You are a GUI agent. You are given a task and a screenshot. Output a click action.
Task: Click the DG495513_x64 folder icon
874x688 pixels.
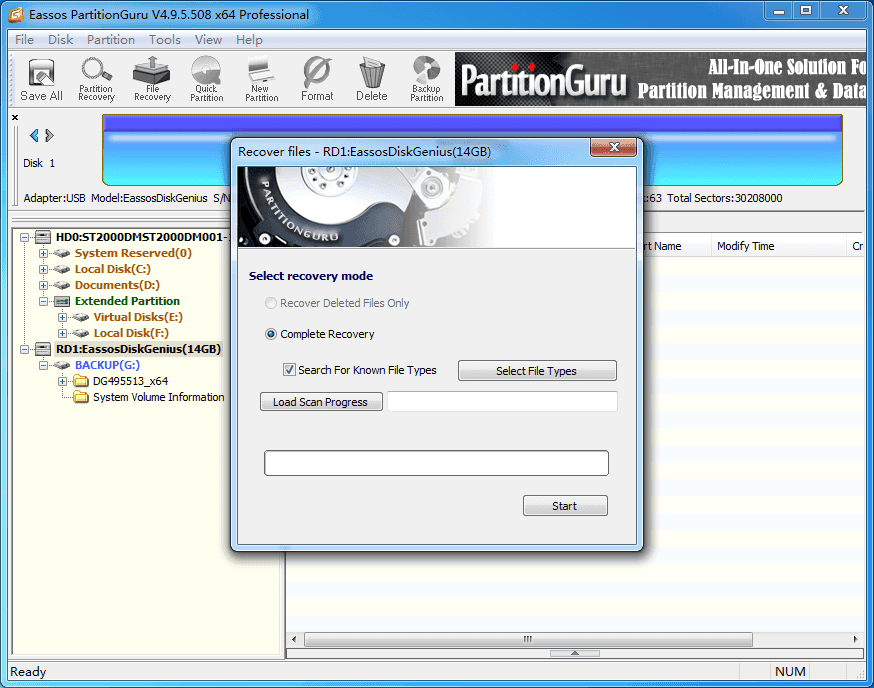point(81,381)
